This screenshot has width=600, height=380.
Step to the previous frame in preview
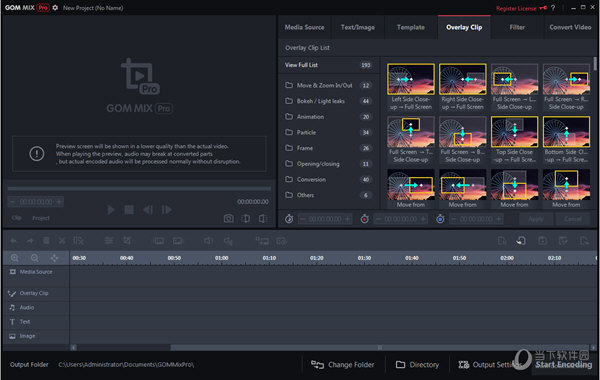click(x=148, y=210)
